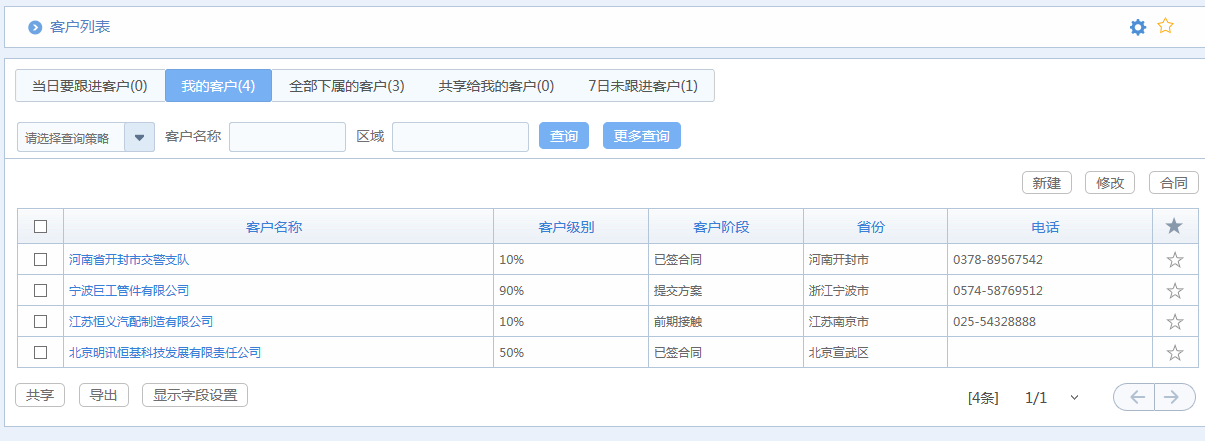
Task: Star the 宁波巨工管件有限公司 customer row
Action: click(1175, 291)
